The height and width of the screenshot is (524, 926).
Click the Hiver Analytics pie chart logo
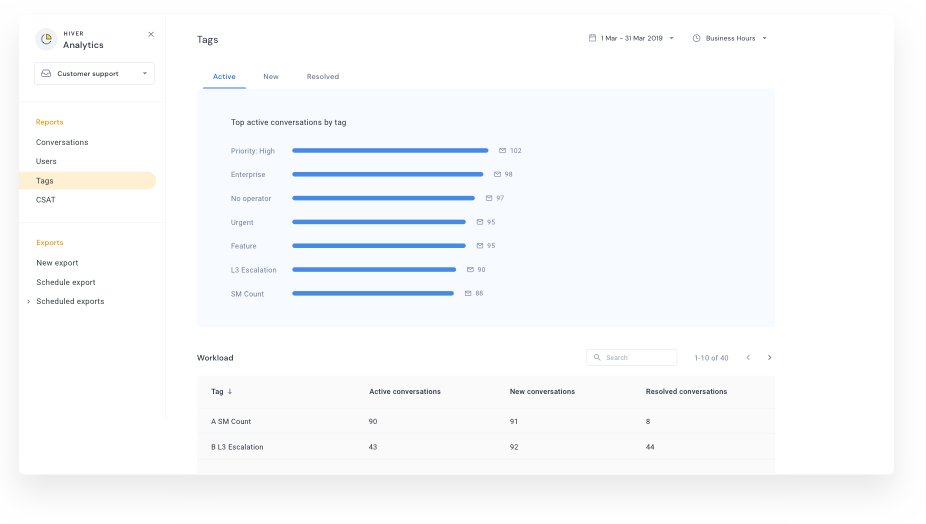point(46,40)
